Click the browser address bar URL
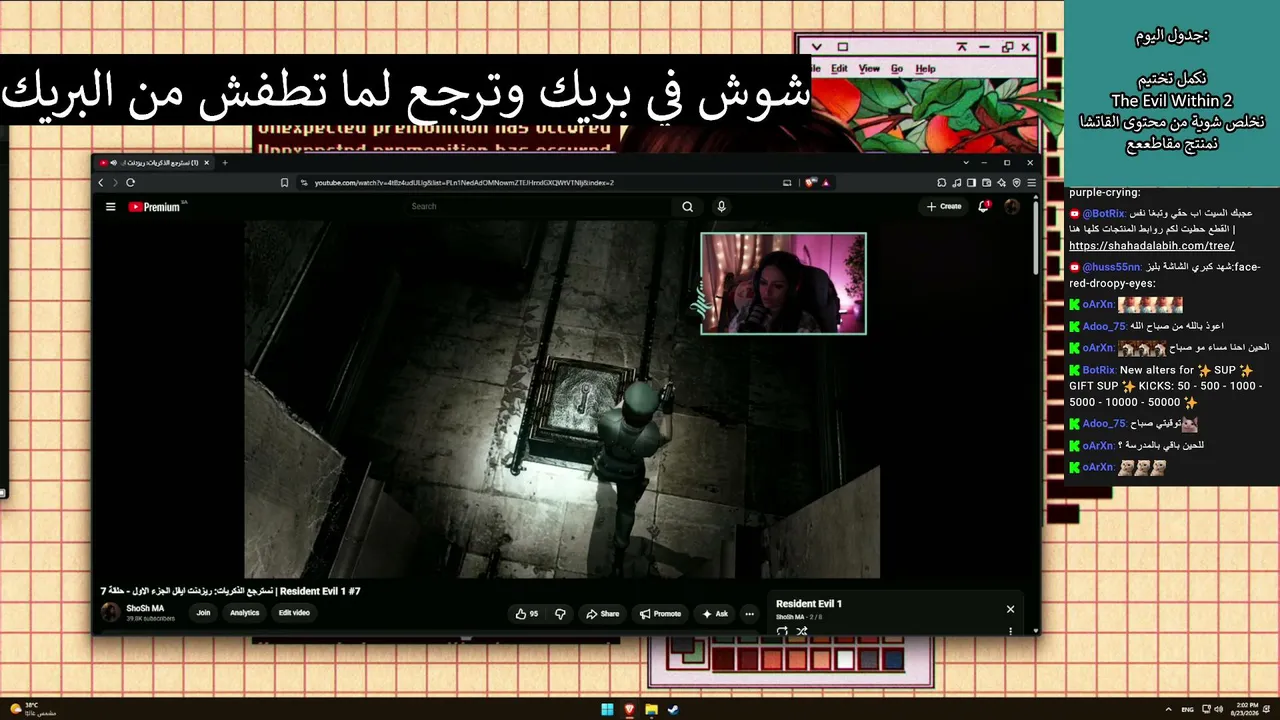 (x=464, y=183)
